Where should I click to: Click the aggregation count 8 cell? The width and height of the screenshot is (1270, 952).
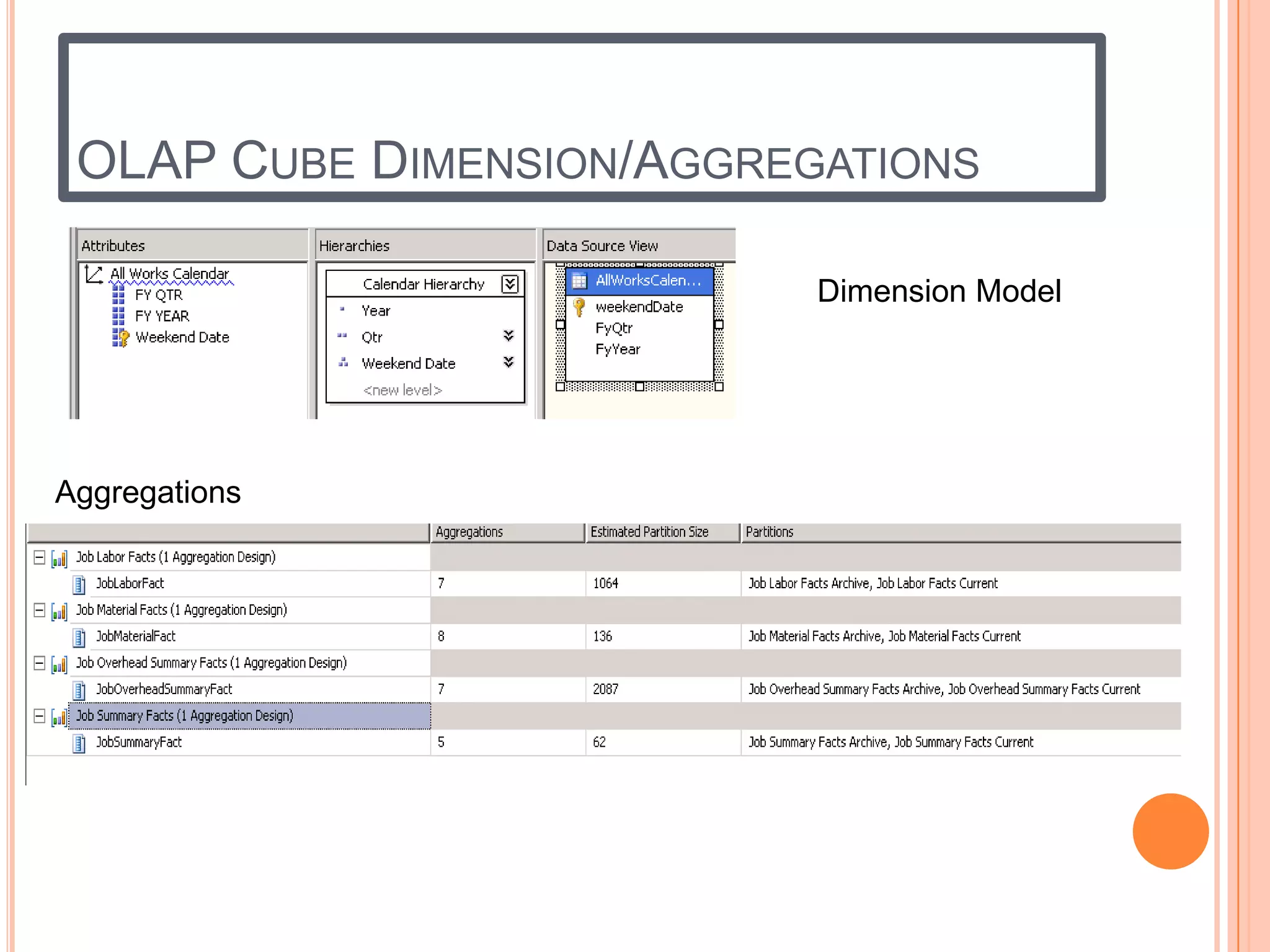[x=508, y=637]
